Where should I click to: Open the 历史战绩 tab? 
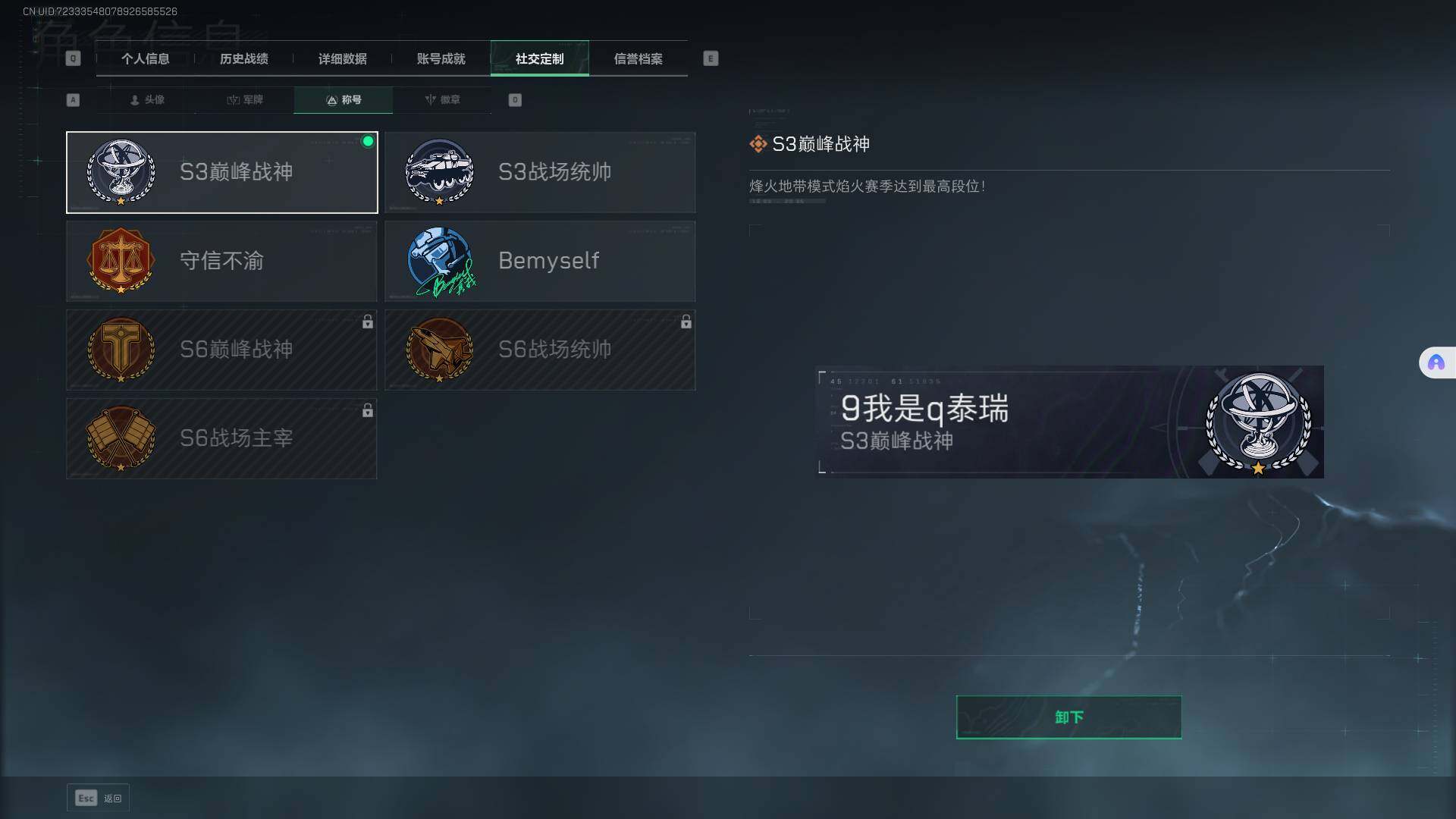point(244,58)
